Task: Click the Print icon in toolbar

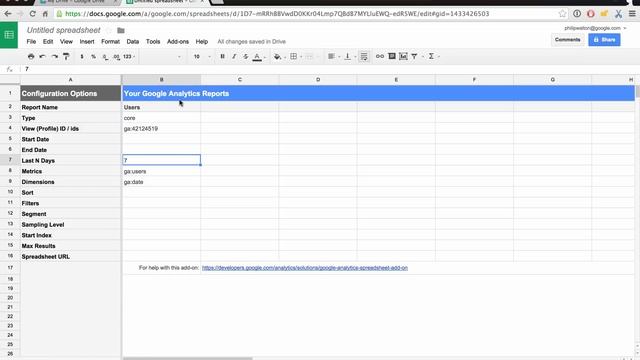Action: tap(31, 56)
